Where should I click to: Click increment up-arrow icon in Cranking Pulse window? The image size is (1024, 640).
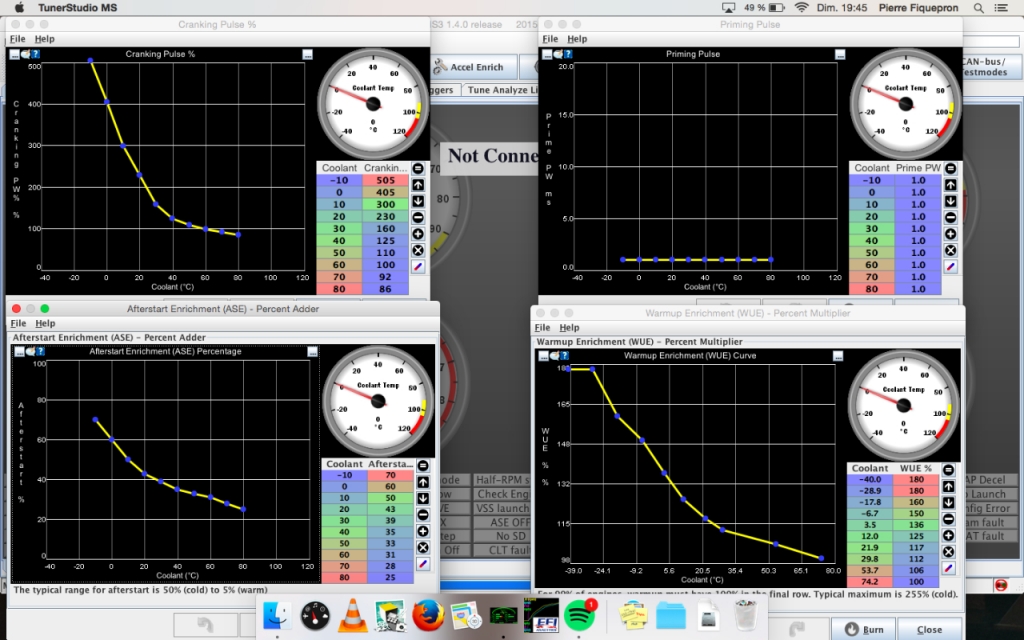(x=418, y=185)
